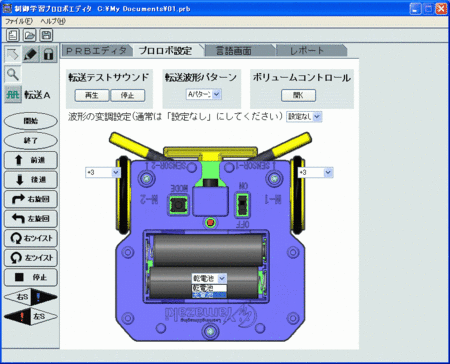The width and height of the screenshot is (450, 364).
Task: Select the プロロボ設定 tab
Action: coord(166,51)
